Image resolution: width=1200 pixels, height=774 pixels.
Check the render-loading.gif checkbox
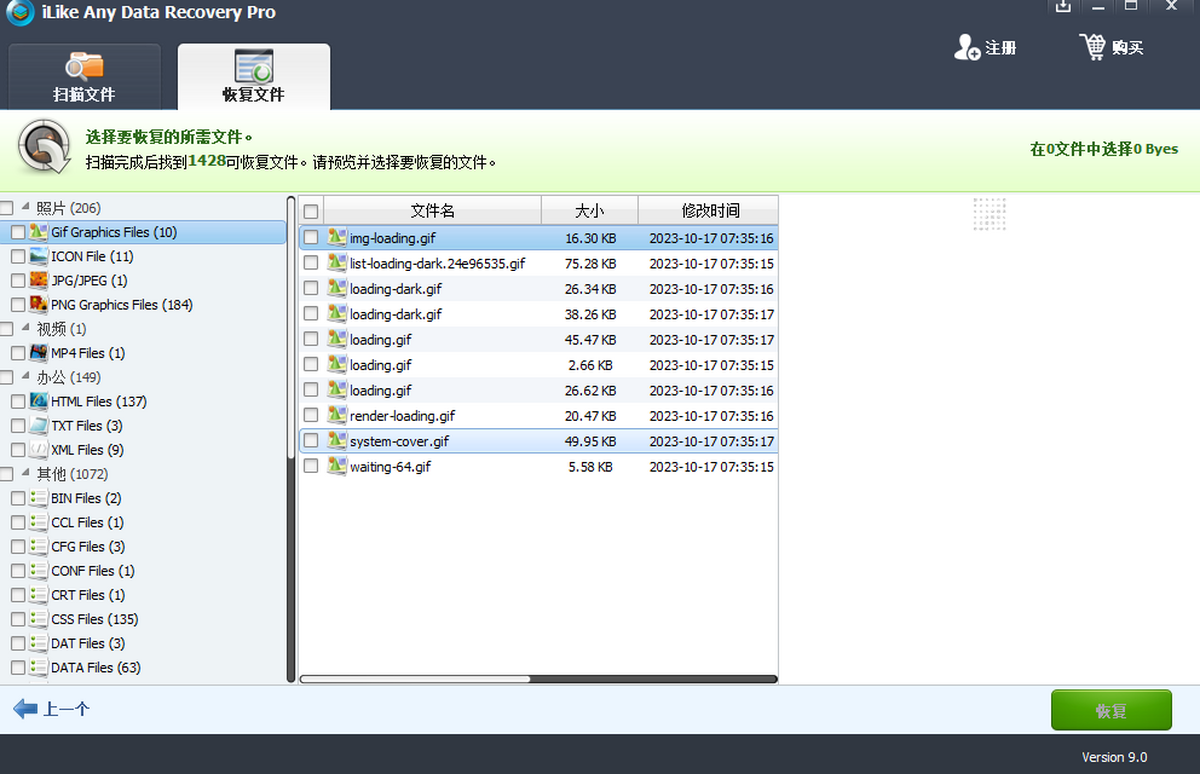click(x=311, y=415)
